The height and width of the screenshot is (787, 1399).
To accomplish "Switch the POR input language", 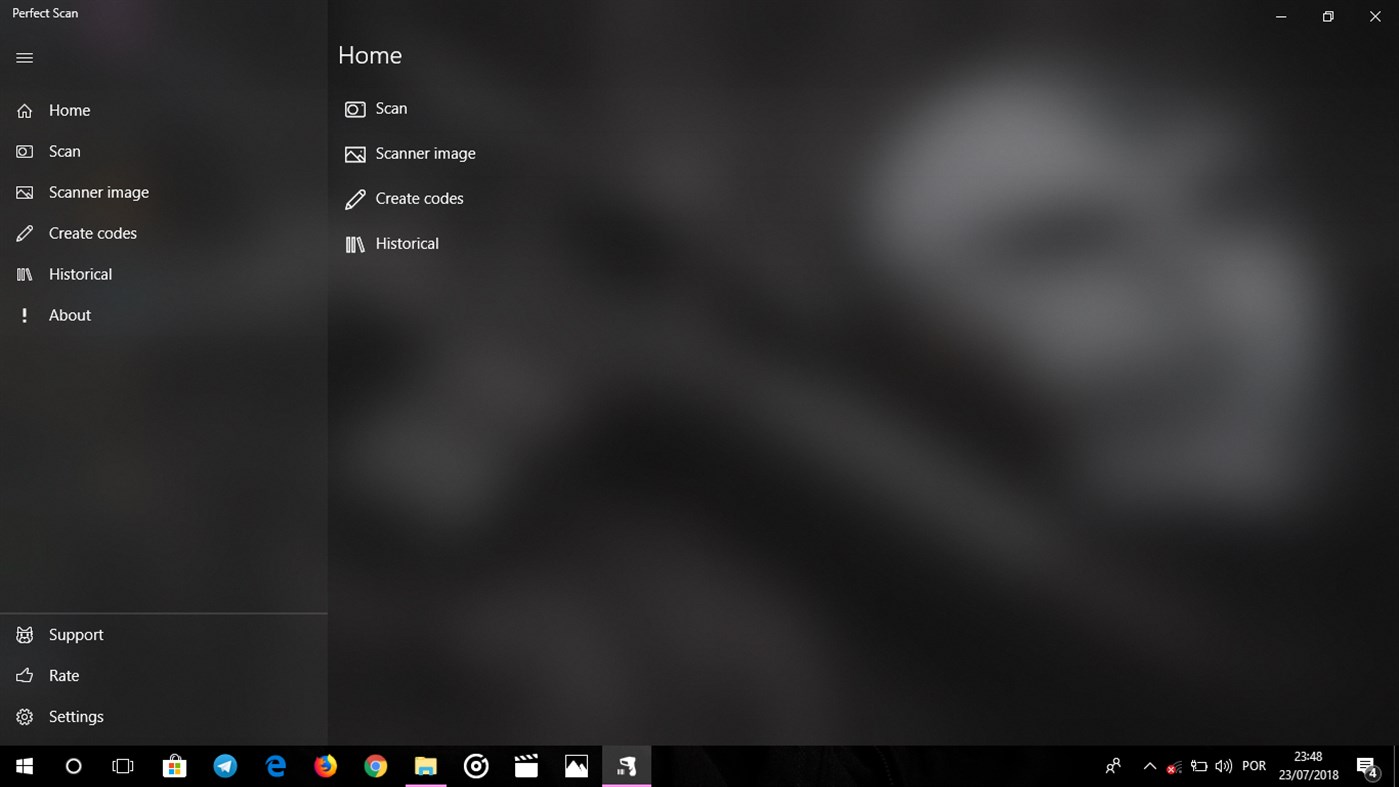I will point(1254,766).
